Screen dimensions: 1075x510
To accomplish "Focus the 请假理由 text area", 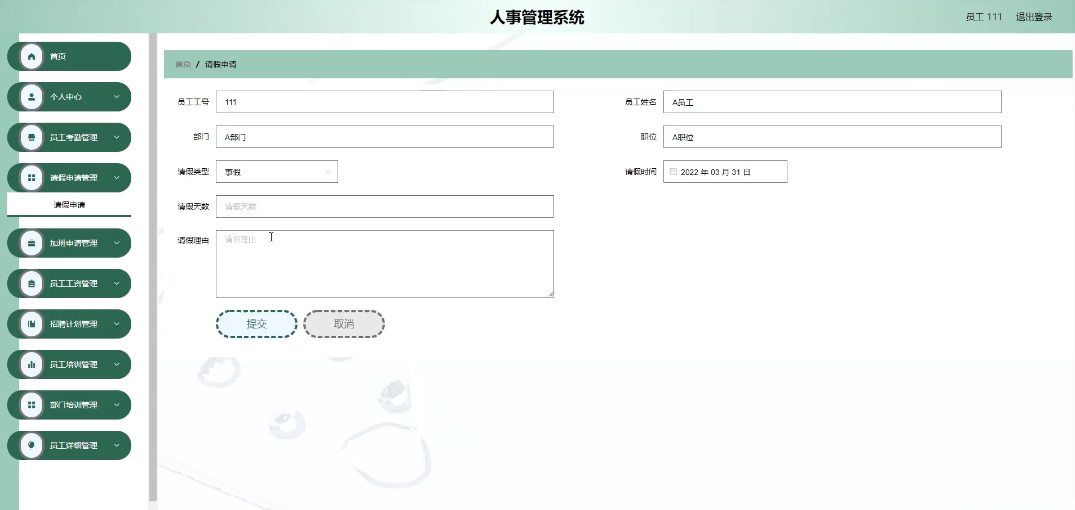I will [385, 264].
